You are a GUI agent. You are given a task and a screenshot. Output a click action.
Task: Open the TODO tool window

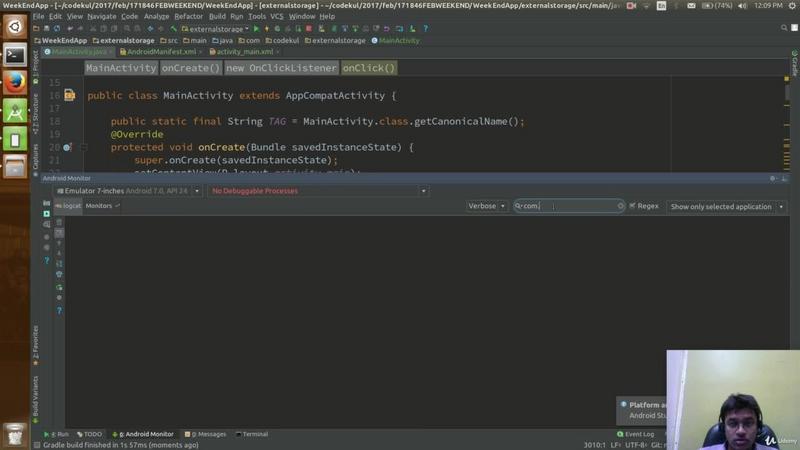[90, 434]
